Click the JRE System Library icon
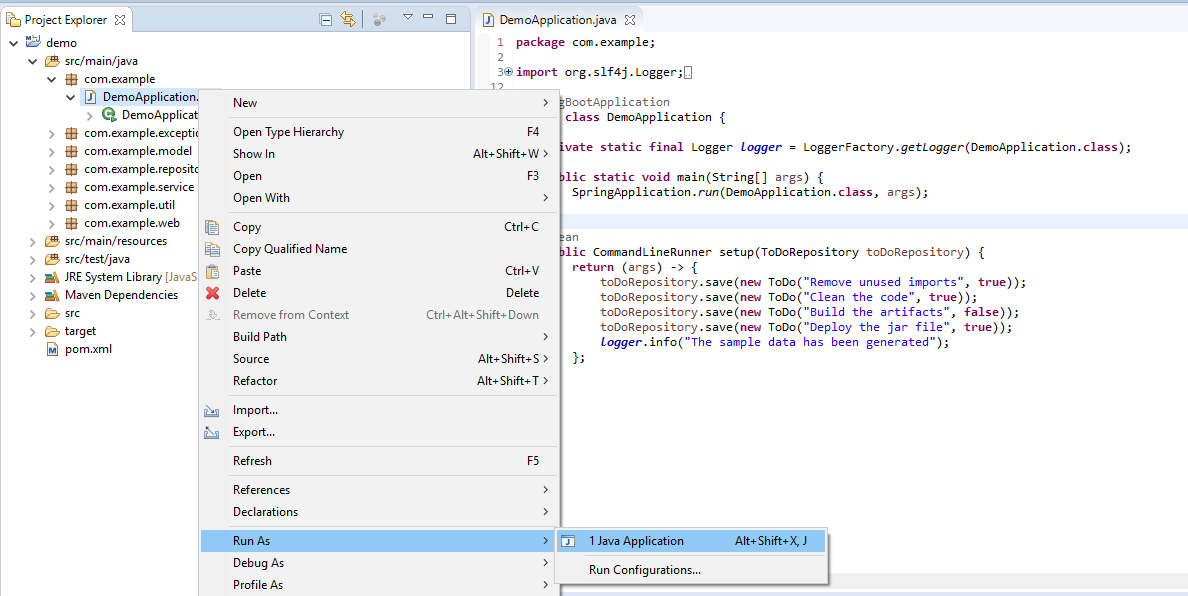The height and width of the screenshot is (596, 1188). tap(52, 277)
